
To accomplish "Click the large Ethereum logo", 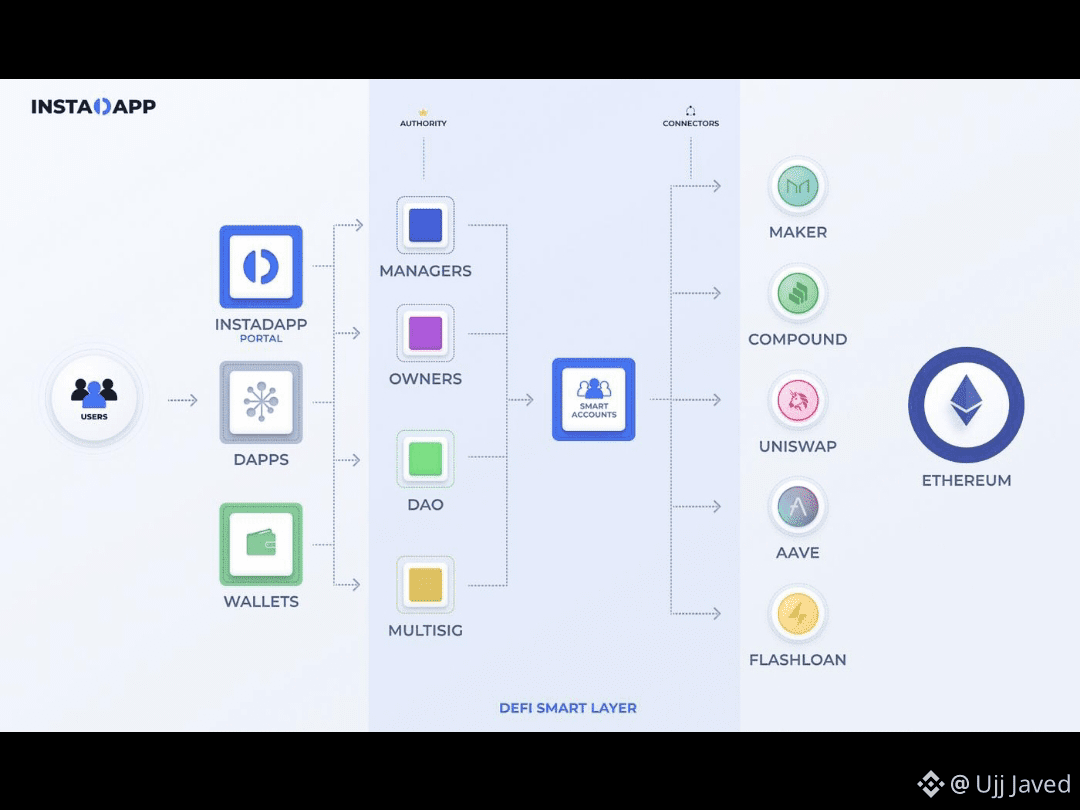I will pos(966,405).
